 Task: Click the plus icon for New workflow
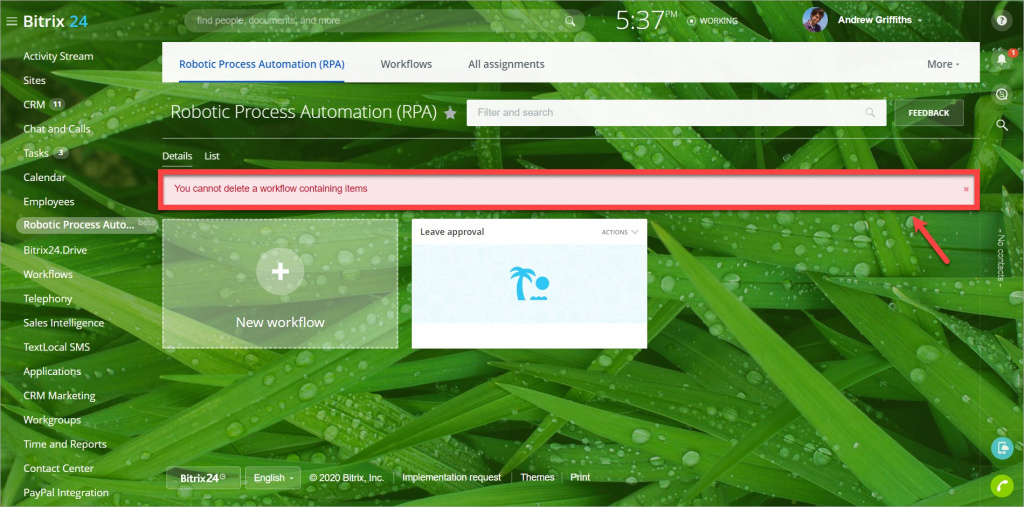coord(280,272)
